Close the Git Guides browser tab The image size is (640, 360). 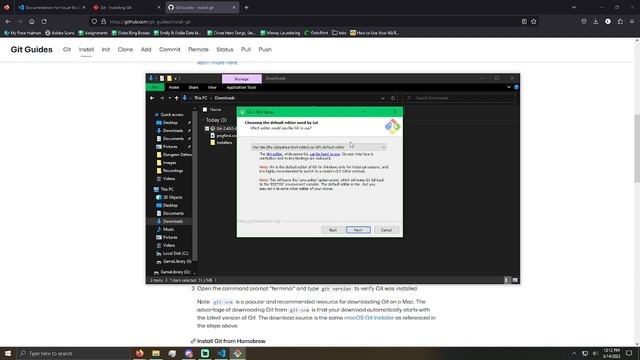(x=234, y=7)
